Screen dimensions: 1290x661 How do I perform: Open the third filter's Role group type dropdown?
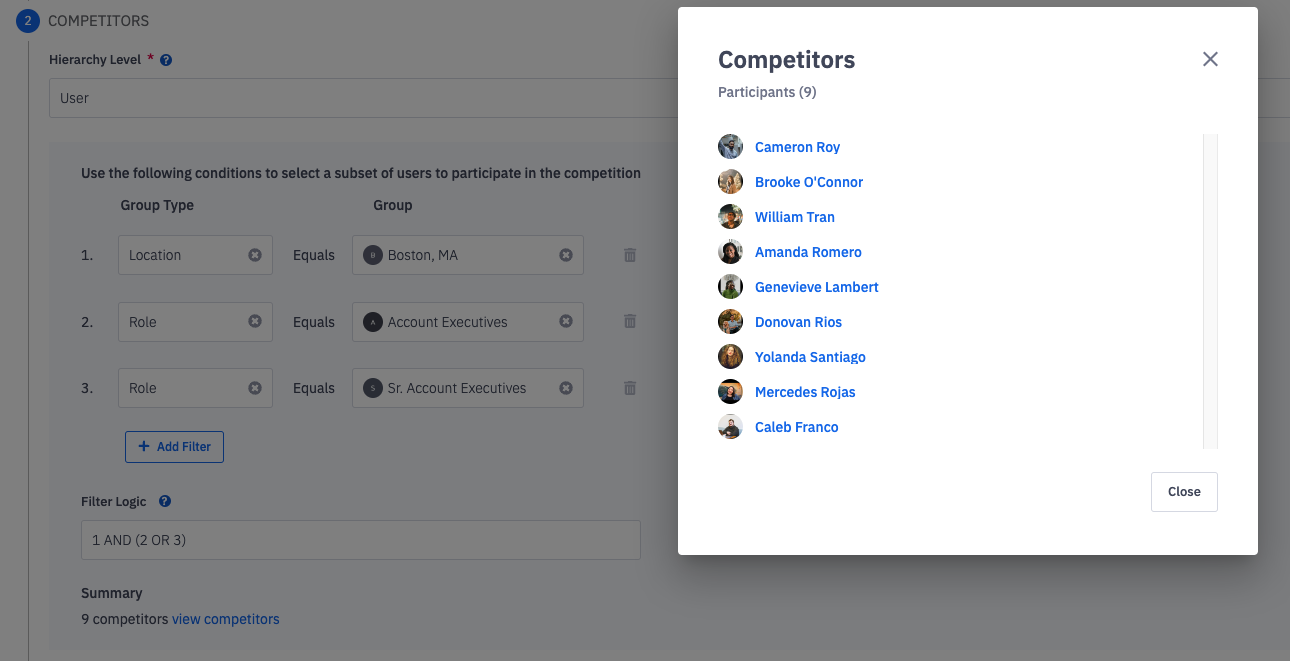tap(185, 388)
